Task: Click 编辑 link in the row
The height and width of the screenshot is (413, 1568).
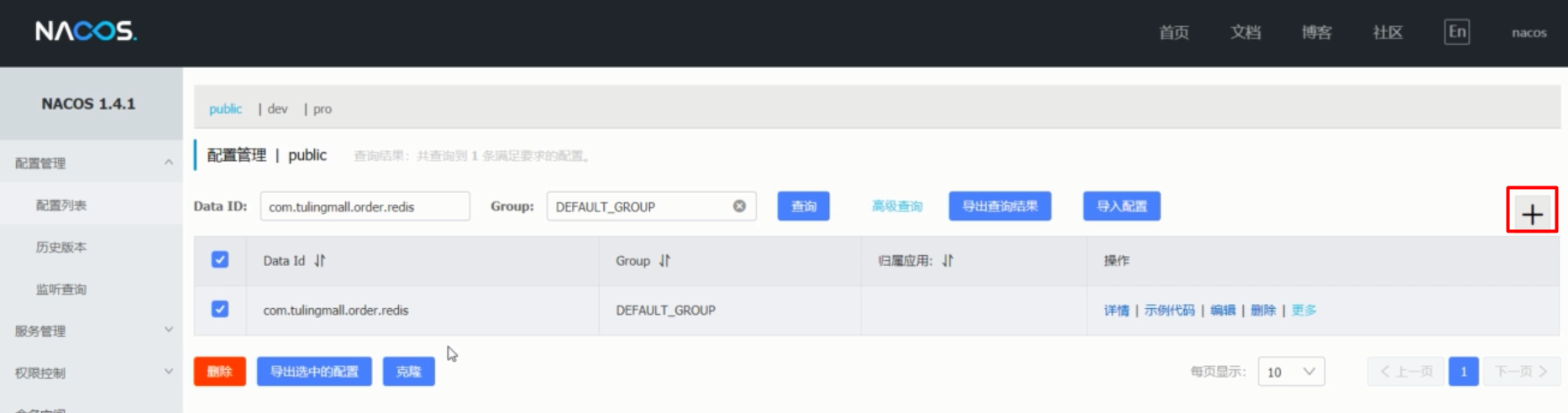Action: 1223,311
